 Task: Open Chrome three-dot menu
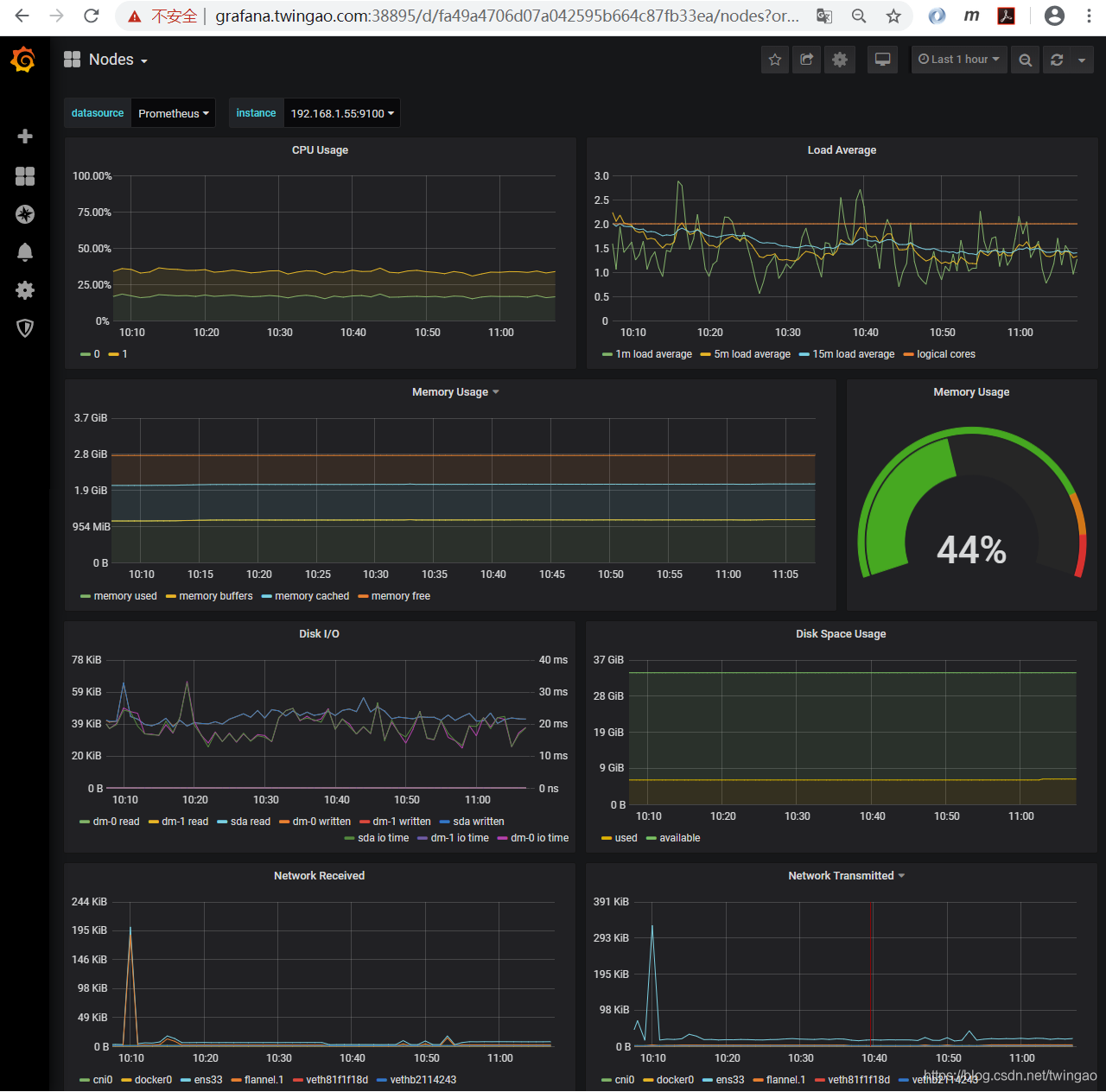pos(1089,16)
